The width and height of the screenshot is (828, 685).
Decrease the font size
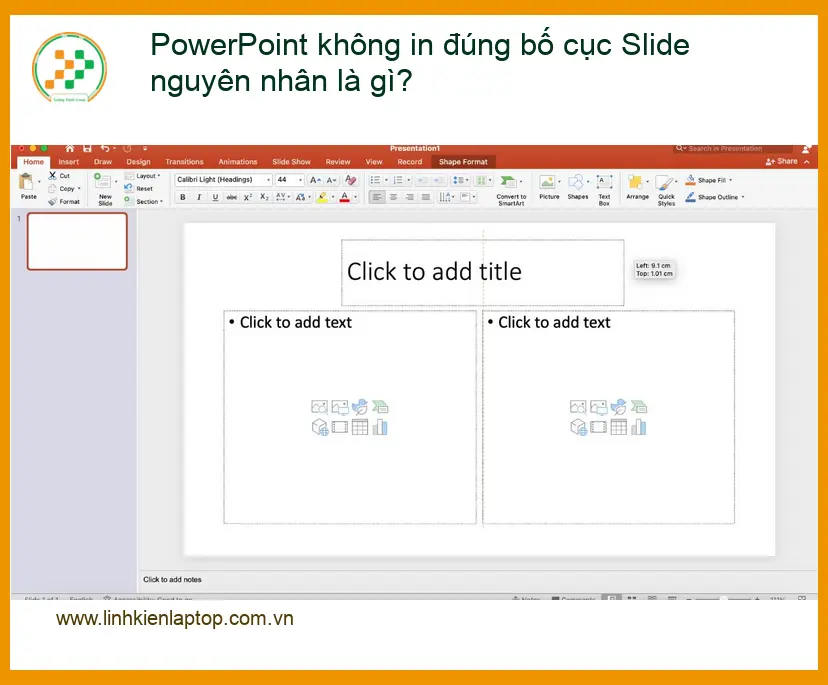[x=332, y=180]
